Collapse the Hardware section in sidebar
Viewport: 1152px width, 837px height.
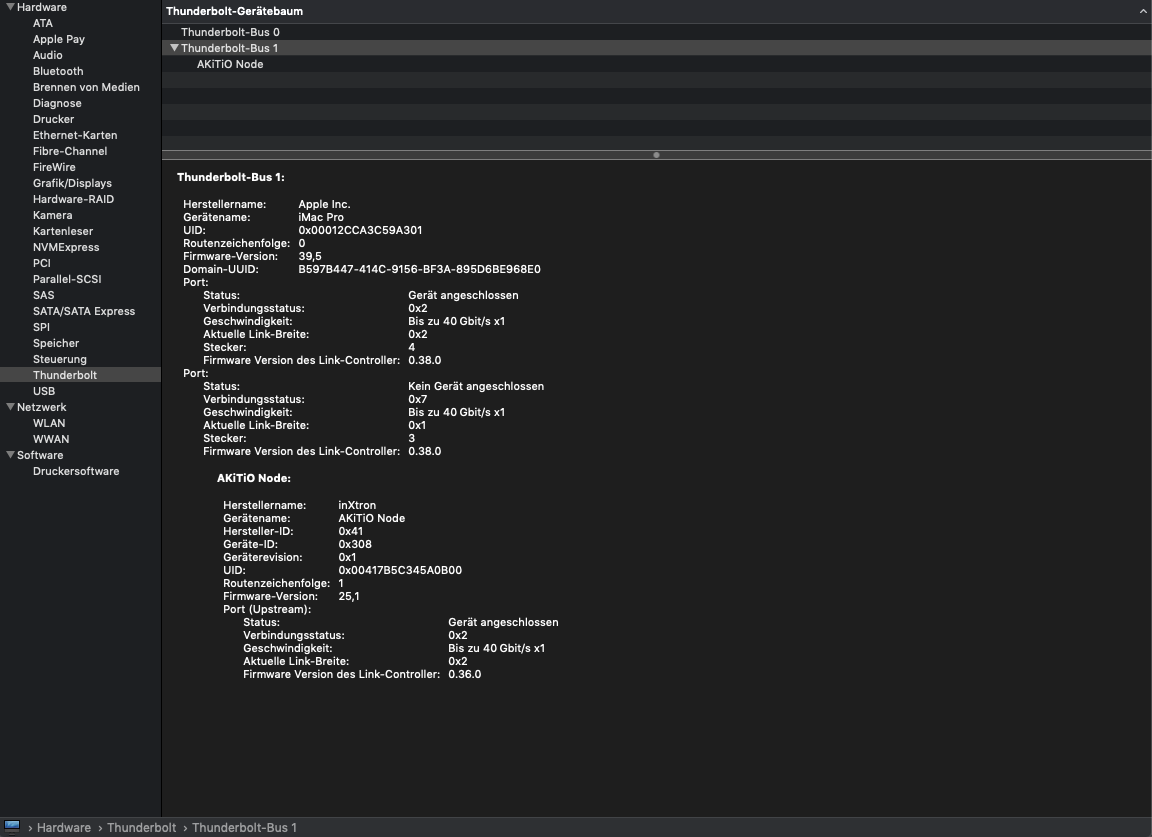pos(10,7)
